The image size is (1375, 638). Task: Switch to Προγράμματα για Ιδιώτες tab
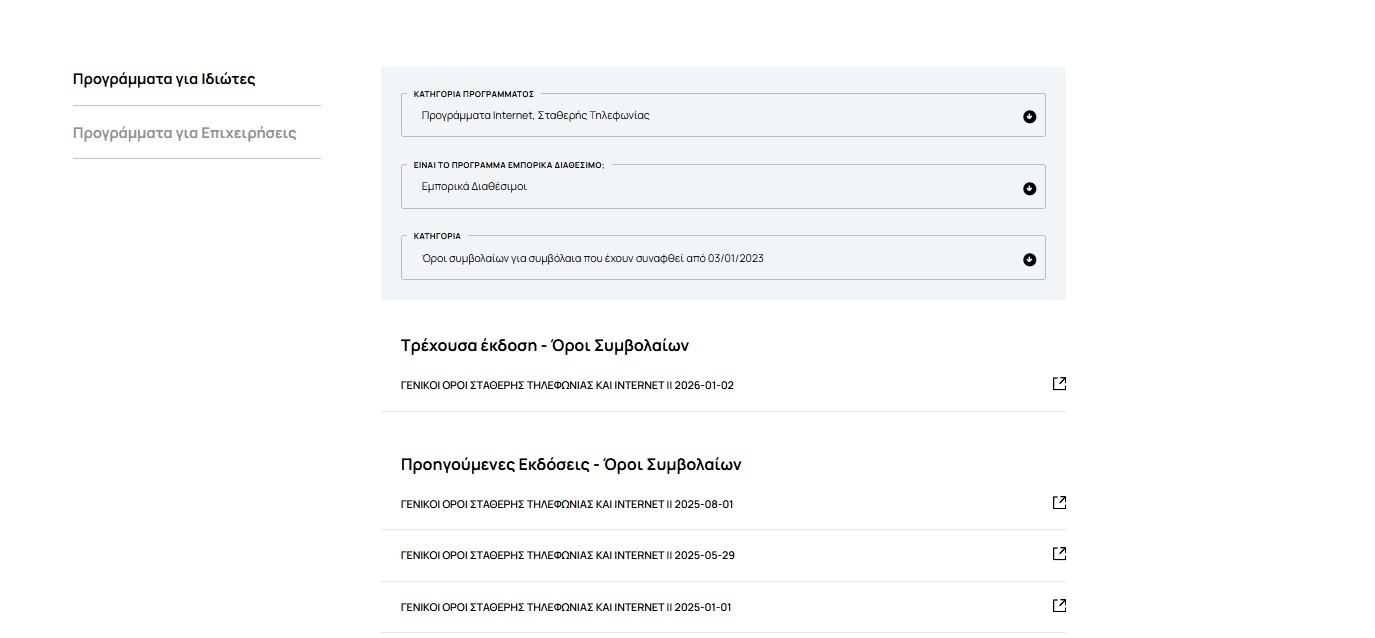[164, 79]
